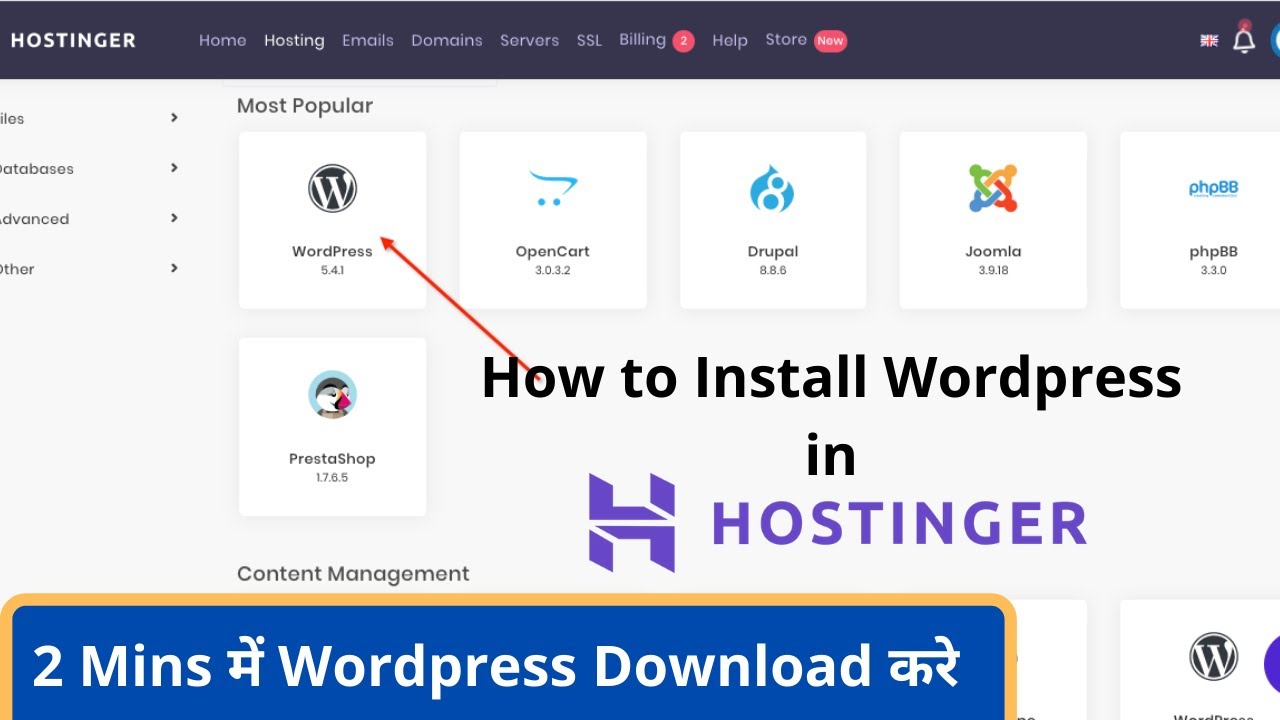Expand the Advanced sidebar section chevron
Image resolution: width=1280 pixels, height=720 pixels.
(174, 218)
